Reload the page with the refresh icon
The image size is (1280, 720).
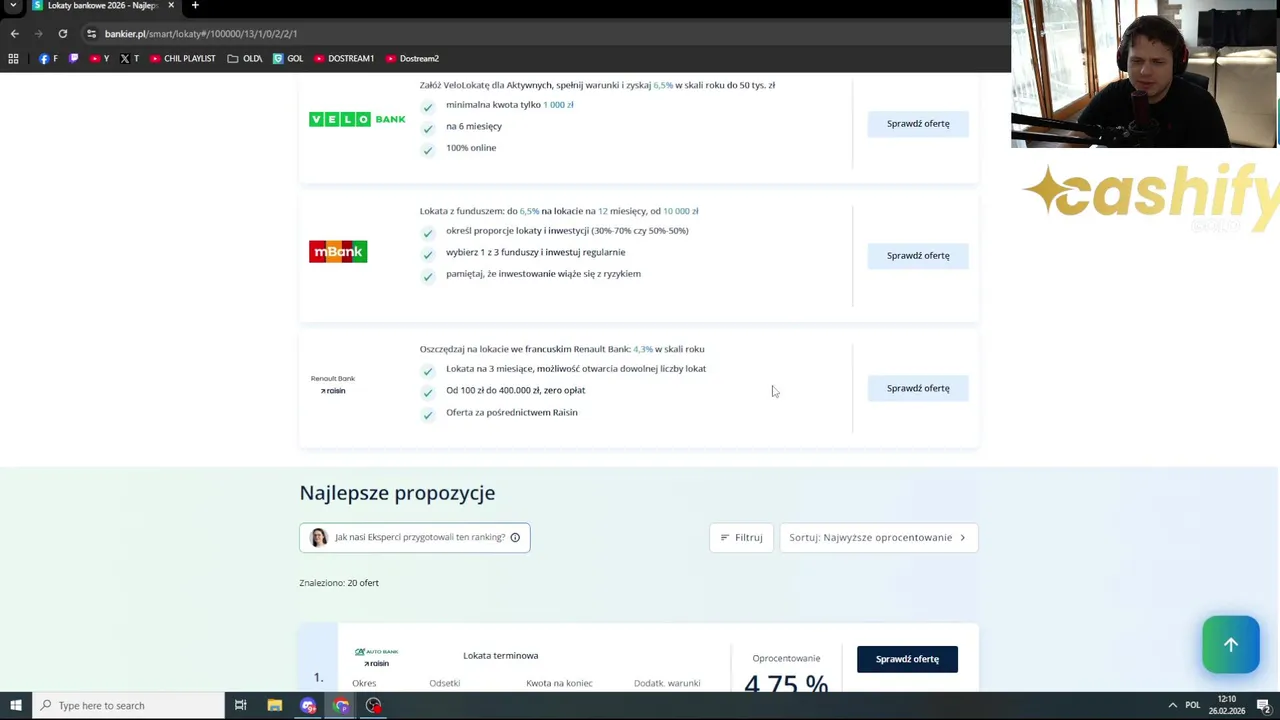click(62, 33)
